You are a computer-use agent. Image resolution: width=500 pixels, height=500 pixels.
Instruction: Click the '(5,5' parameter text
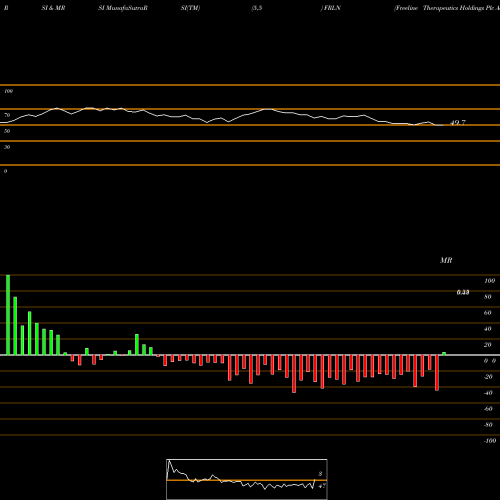257,8
